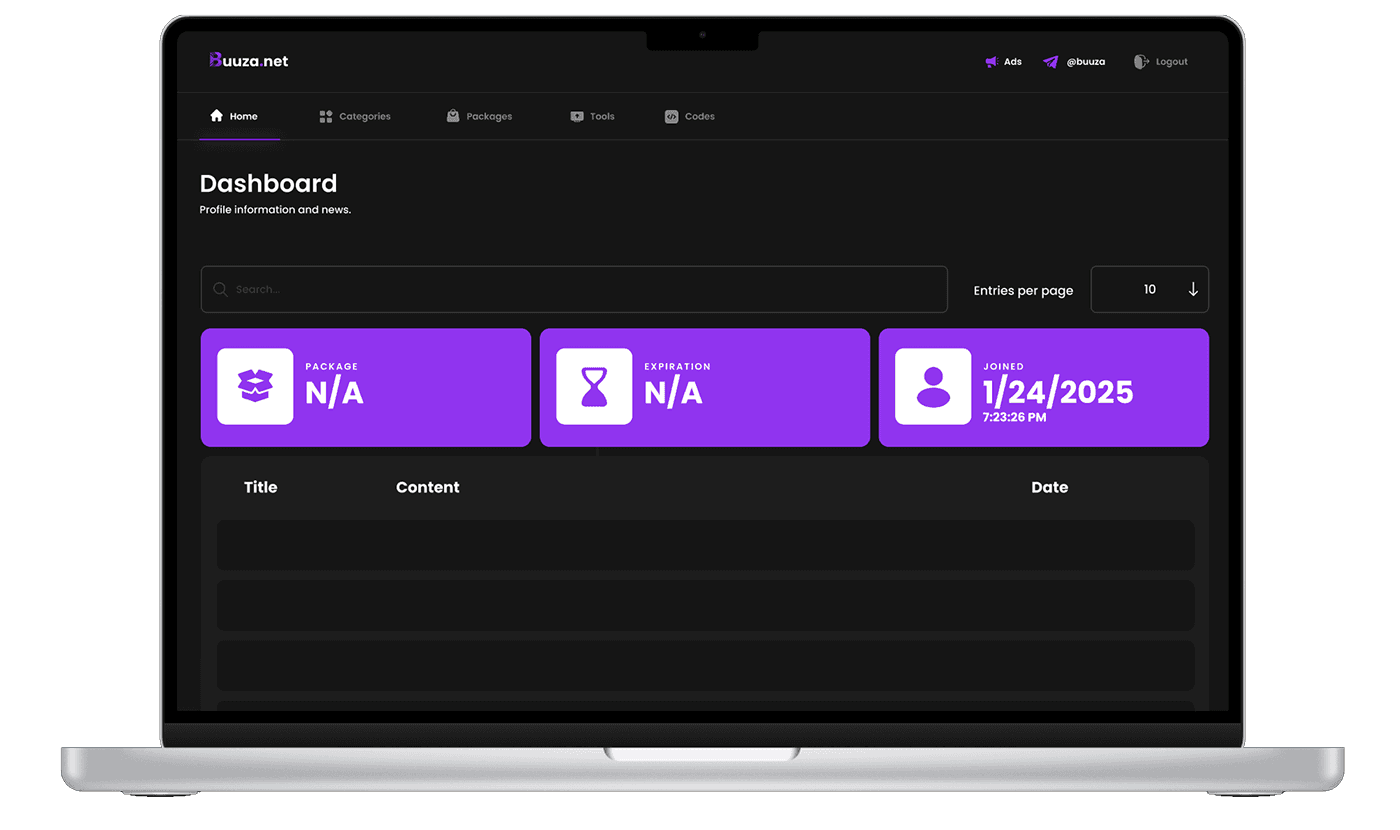The width and height of the screenshot is (1400, 830).
Task: Open the Entries per page dropdown
Action: [1149, 289]
